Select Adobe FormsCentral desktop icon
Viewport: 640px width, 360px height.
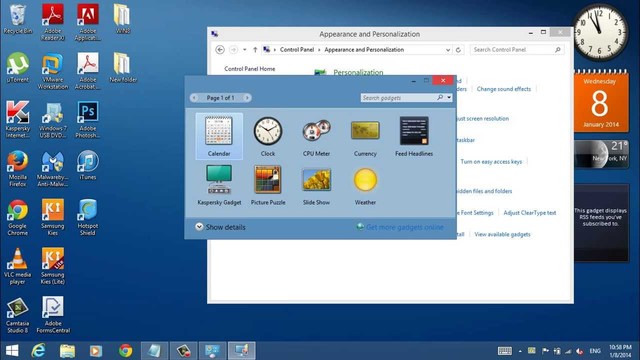tap(53, 315)
